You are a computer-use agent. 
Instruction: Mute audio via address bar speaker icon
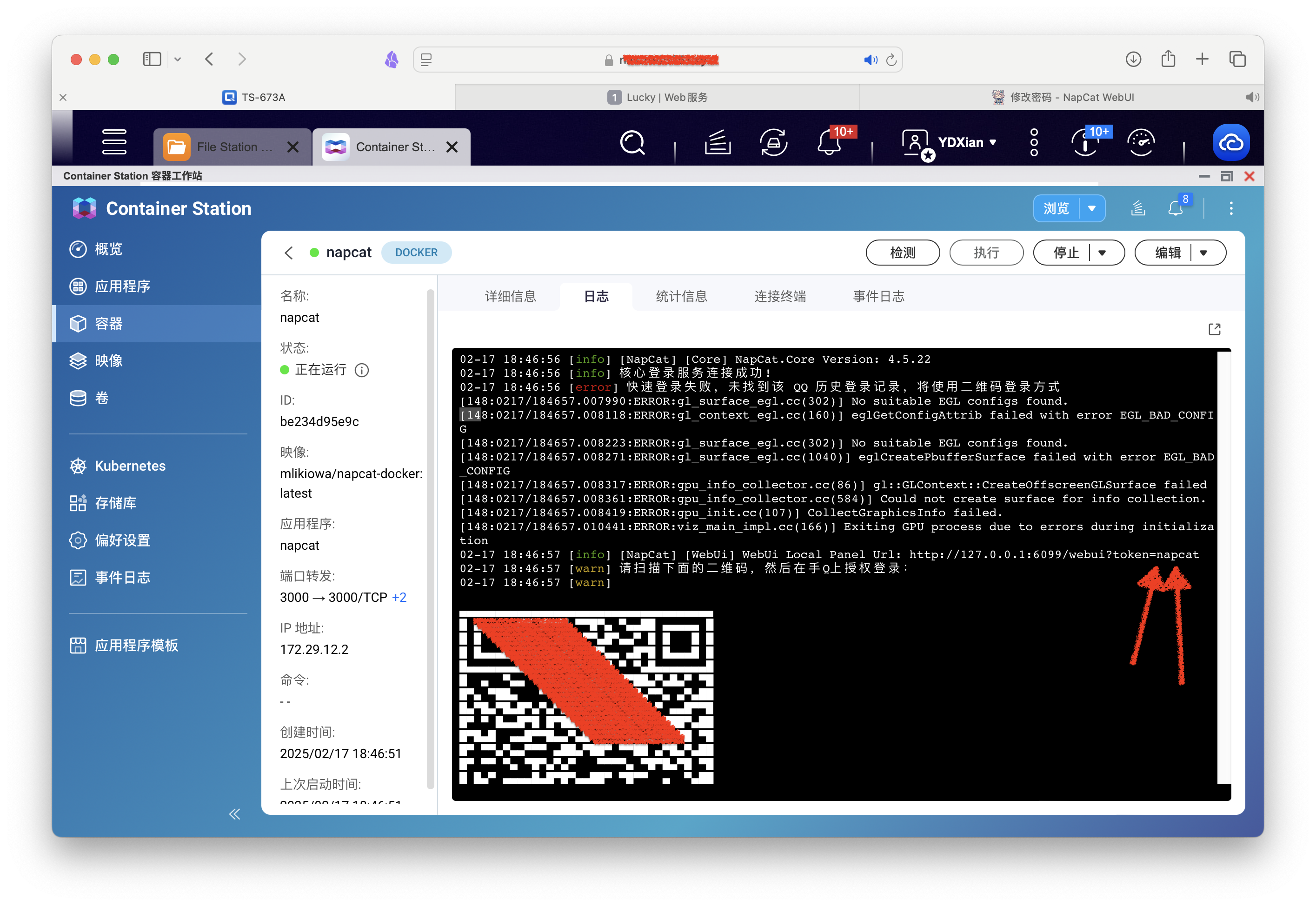coord(870,60)
